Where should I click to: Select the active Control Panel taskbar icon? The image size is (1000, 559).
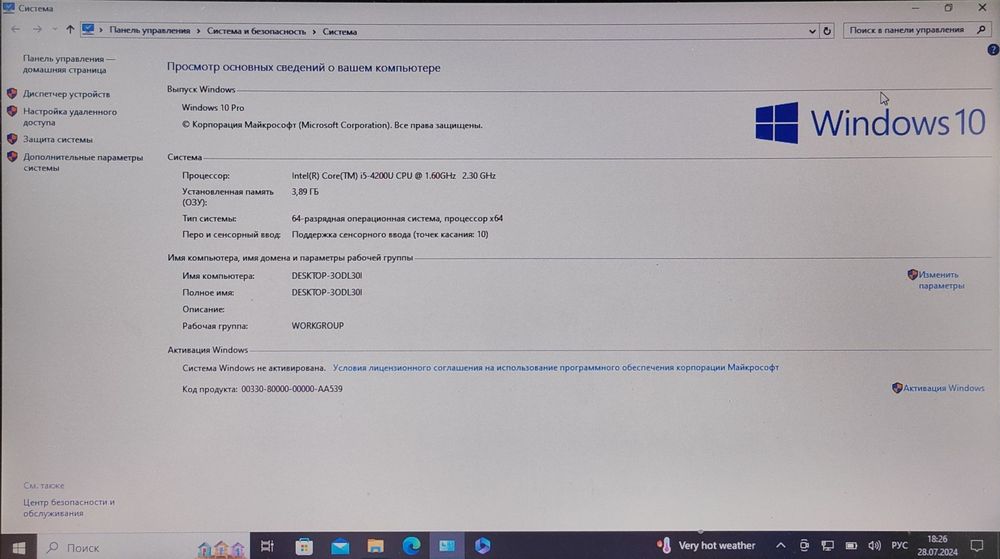[447, 546]
